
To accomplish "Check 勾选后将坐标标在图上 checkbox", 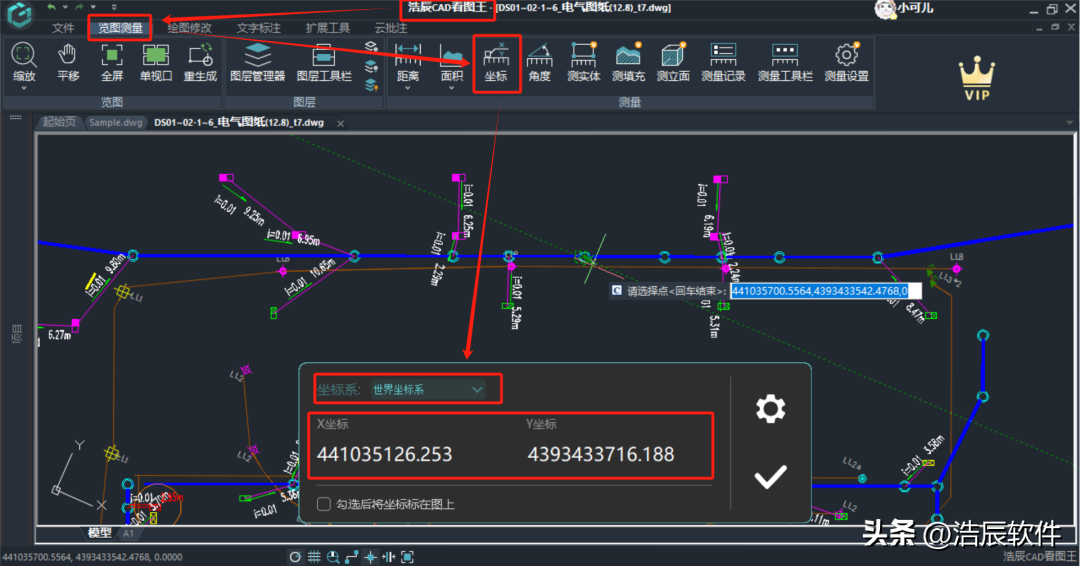I will point(323,504).
